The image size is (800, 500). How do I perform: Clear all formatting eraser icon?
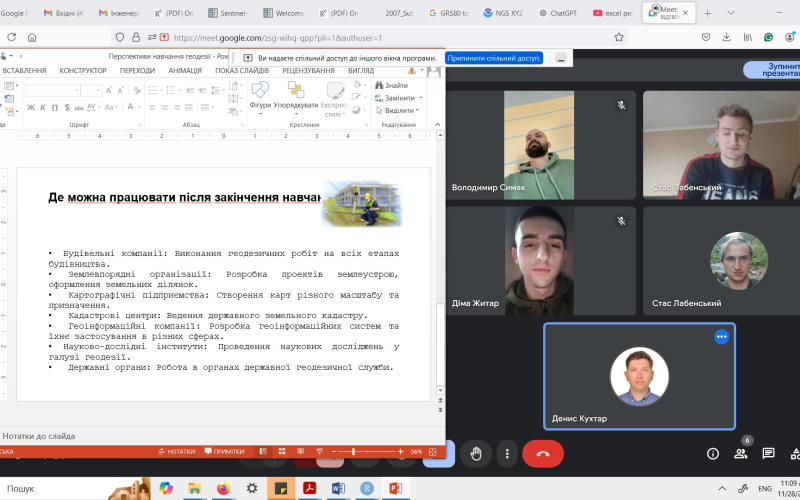[x=137, y=90]
